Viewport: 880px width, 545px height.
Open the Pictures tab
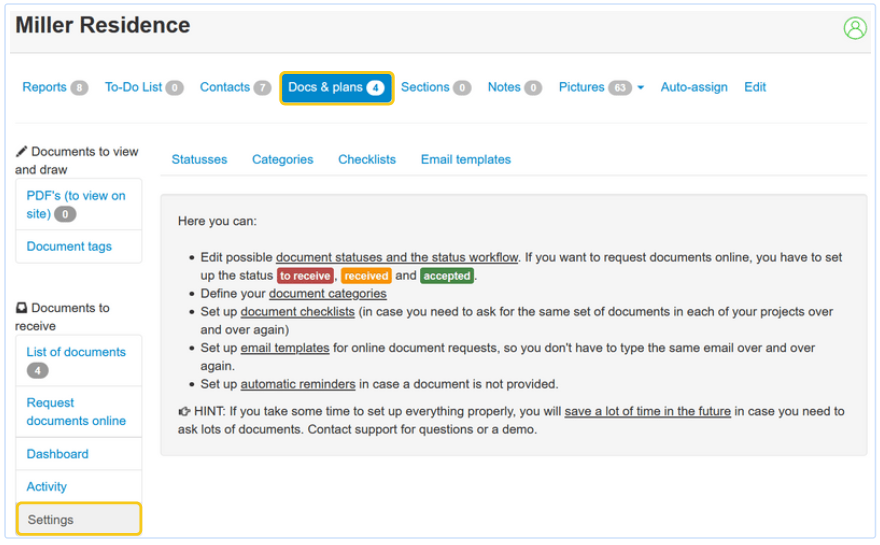[x=594, y=88]
